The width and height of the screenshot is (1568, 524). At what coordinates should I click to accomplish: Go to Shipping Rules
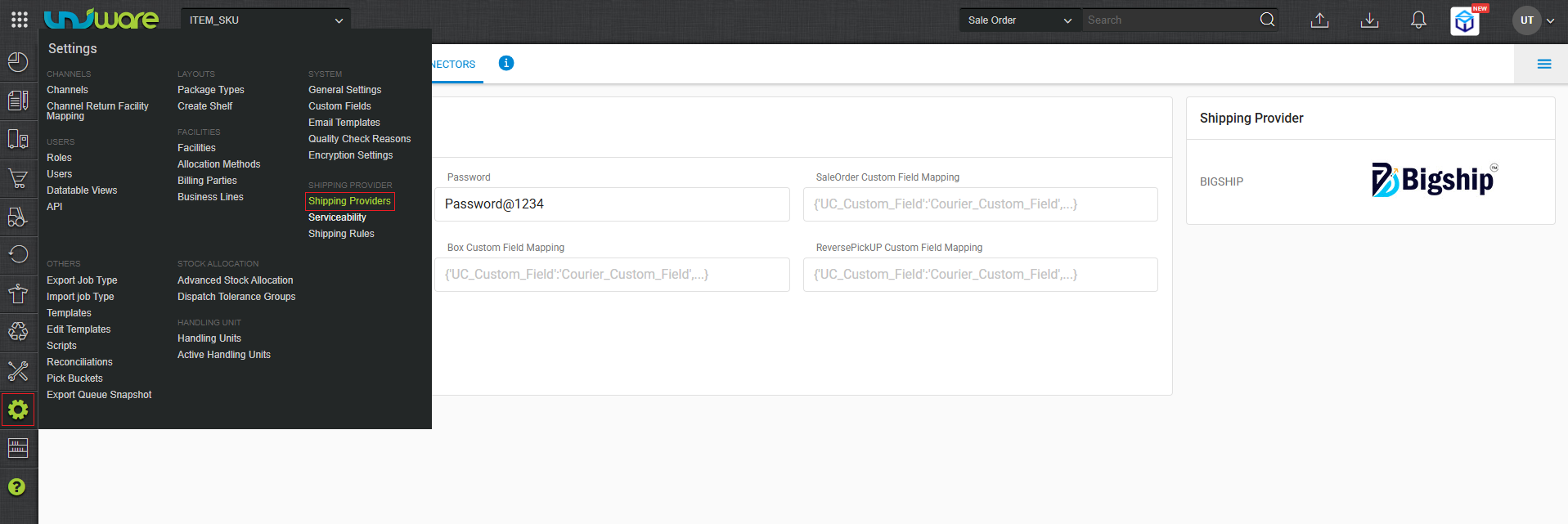[341, 234]
